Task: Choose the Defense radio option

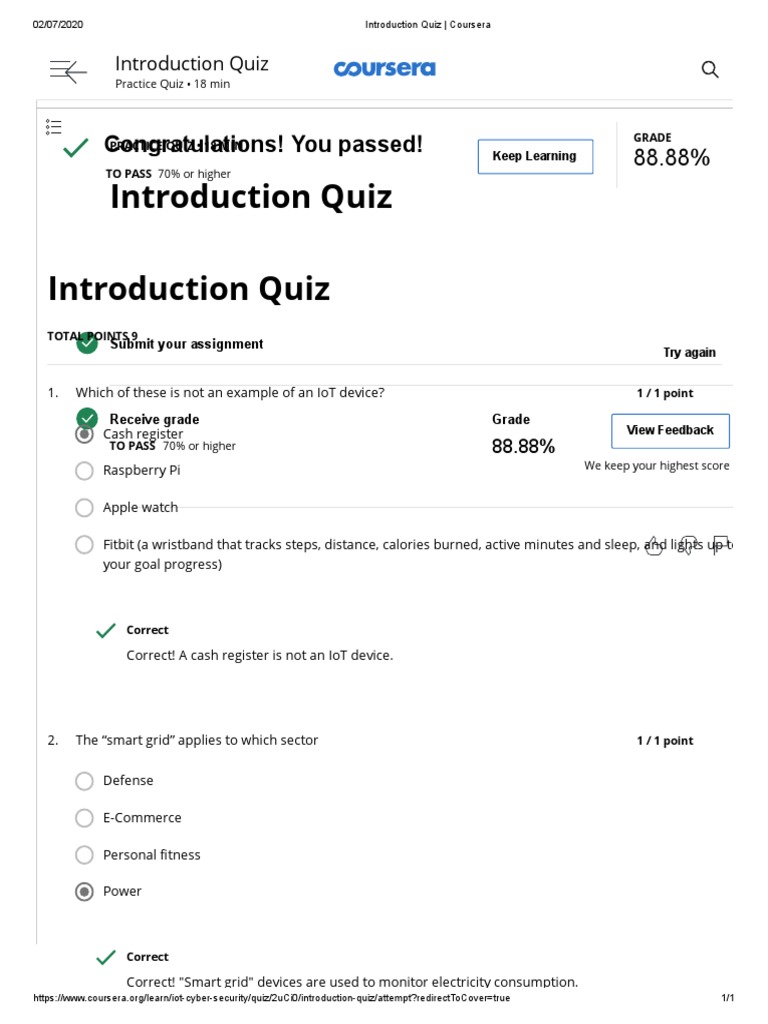Action: [85, 781]
